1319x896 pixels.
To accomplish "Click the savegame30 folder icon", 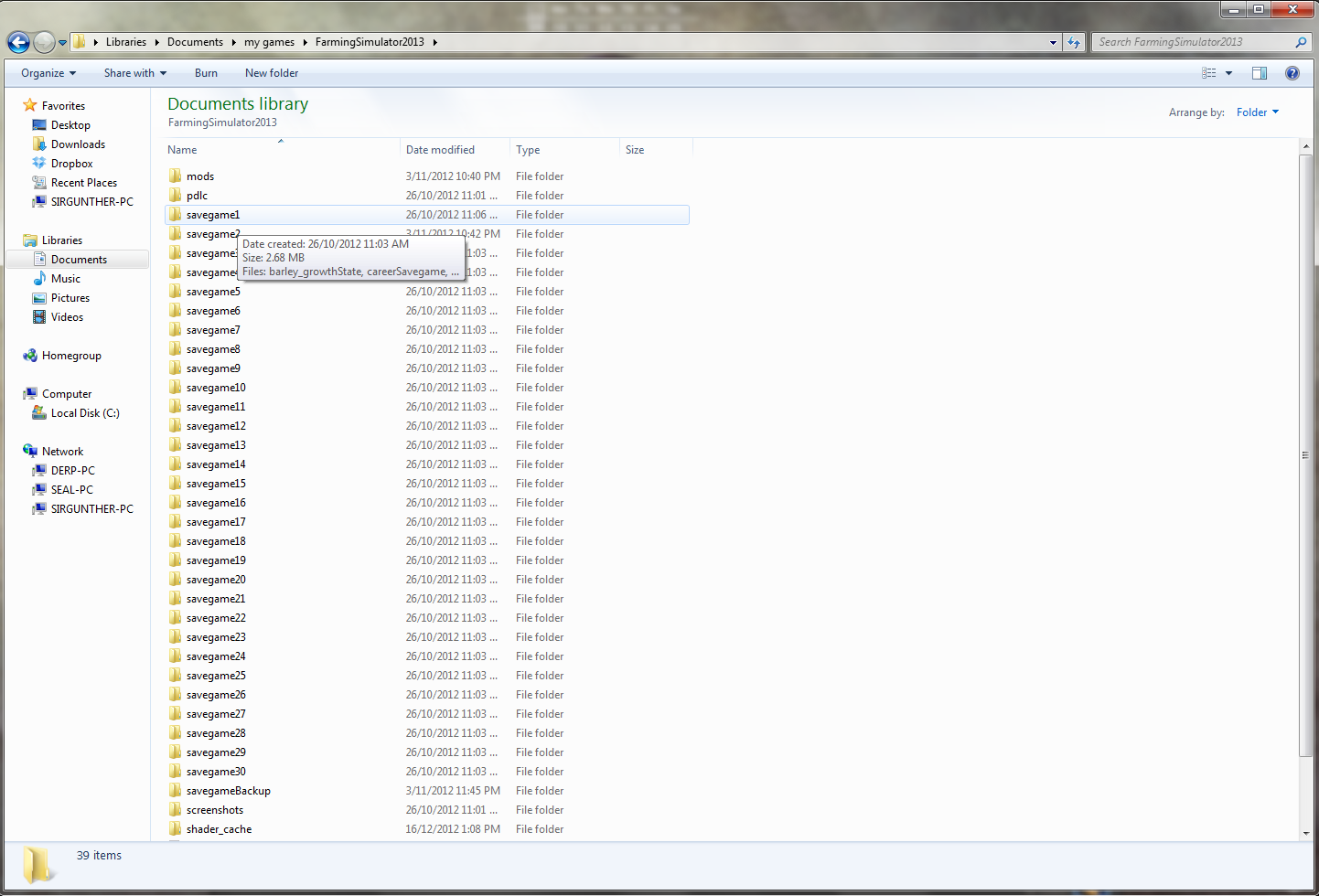I will 175,772.
